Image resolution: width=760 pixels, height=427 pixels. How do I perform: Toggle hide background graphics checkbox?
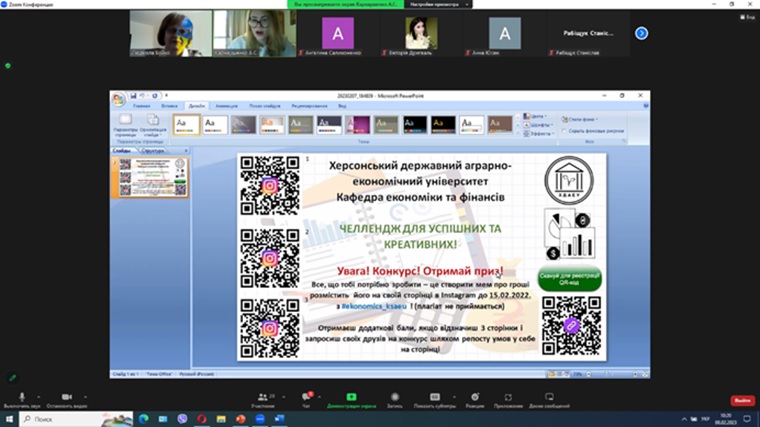tap(564, 131)
